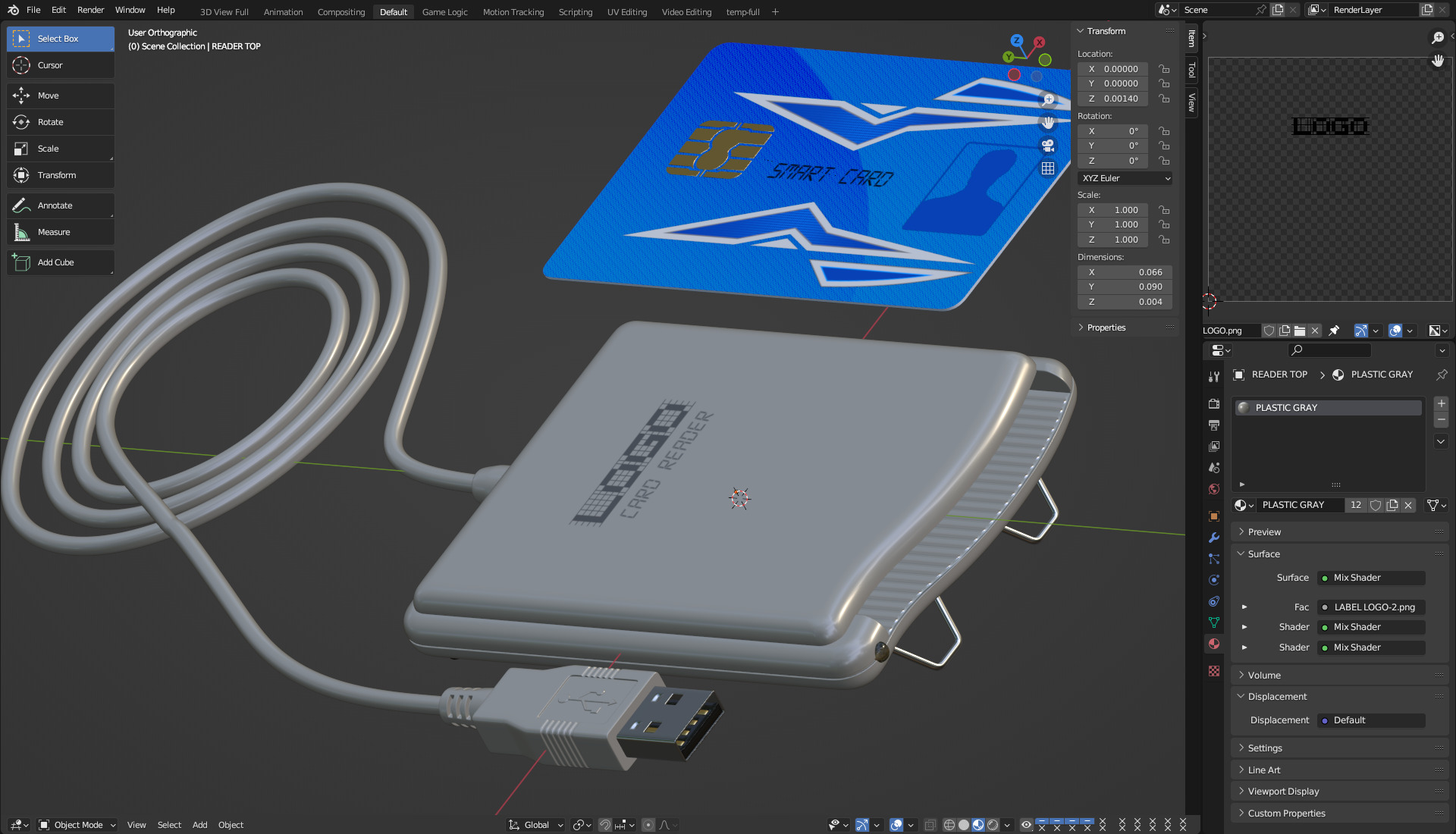Collapse the Surface panel
This screenshot has height=834, width=1456.
(1339, 554)
